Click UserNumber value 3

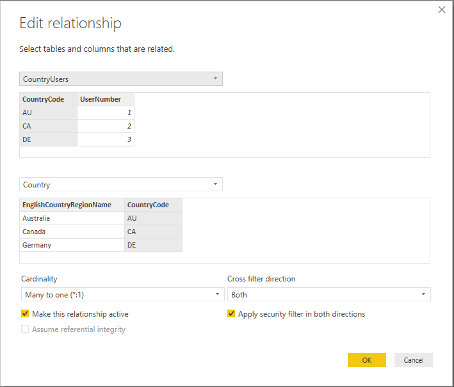coord(106,139)
